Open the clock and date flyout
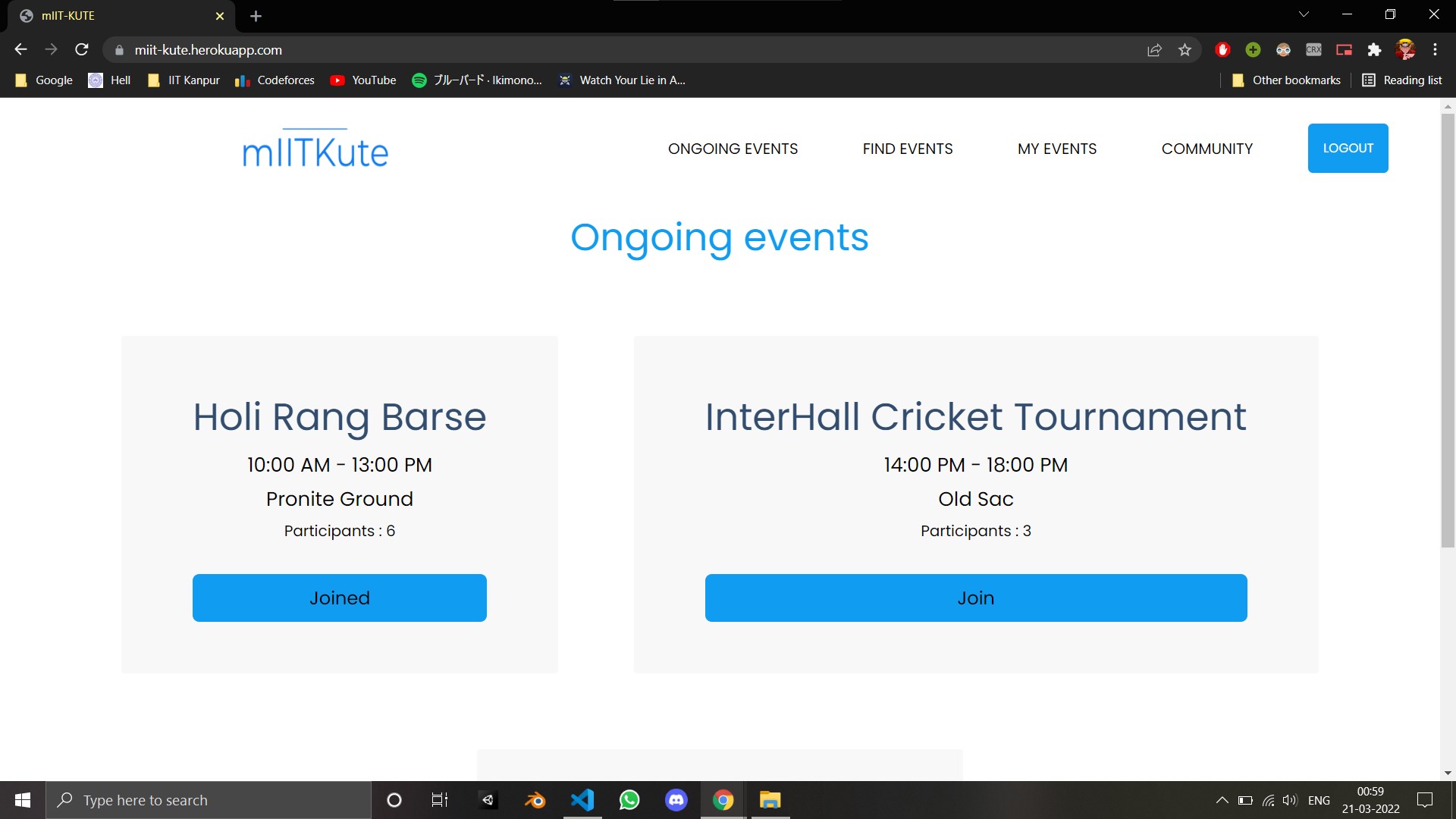This screenshot has height=819, width=1456. [1370, 800]
